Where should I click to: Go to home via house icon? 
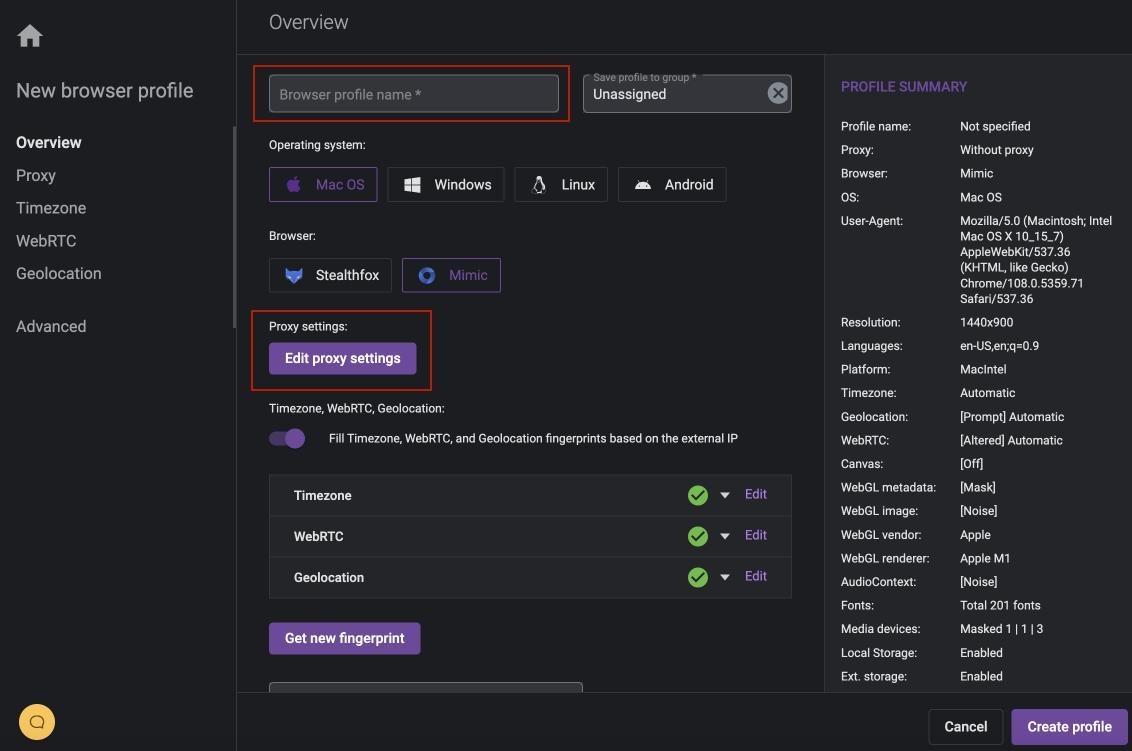[30, 35]
